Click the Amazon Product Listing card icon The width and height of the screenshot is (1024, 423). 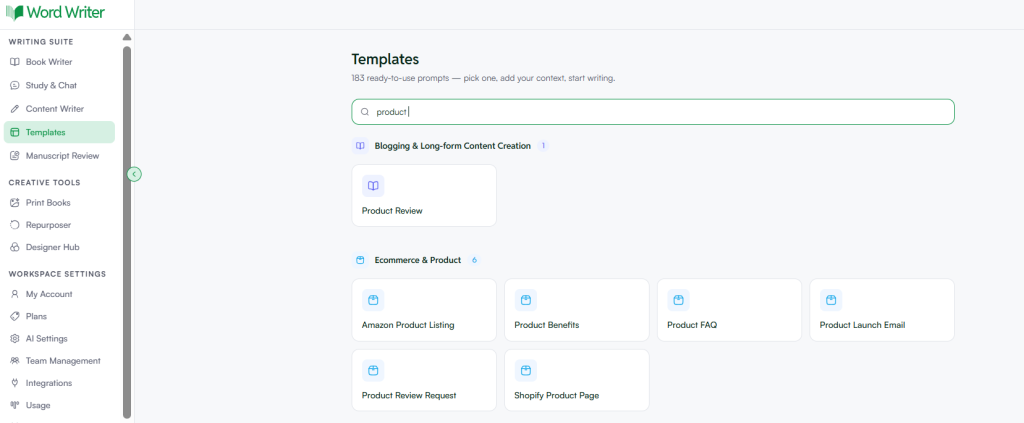pyautogui.click(x=373, y=300)
